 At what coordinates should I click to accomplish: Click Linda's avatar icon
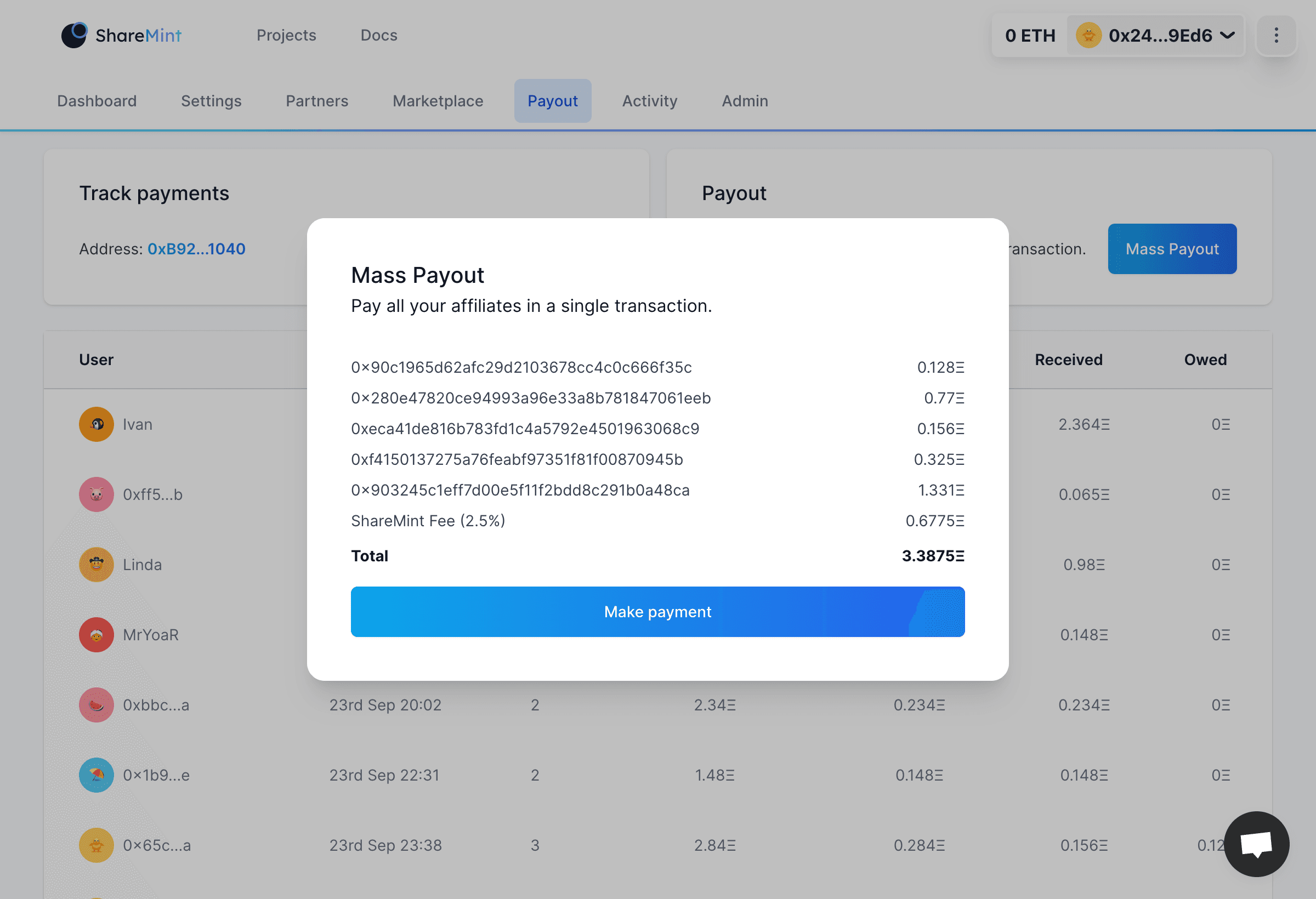97,565
